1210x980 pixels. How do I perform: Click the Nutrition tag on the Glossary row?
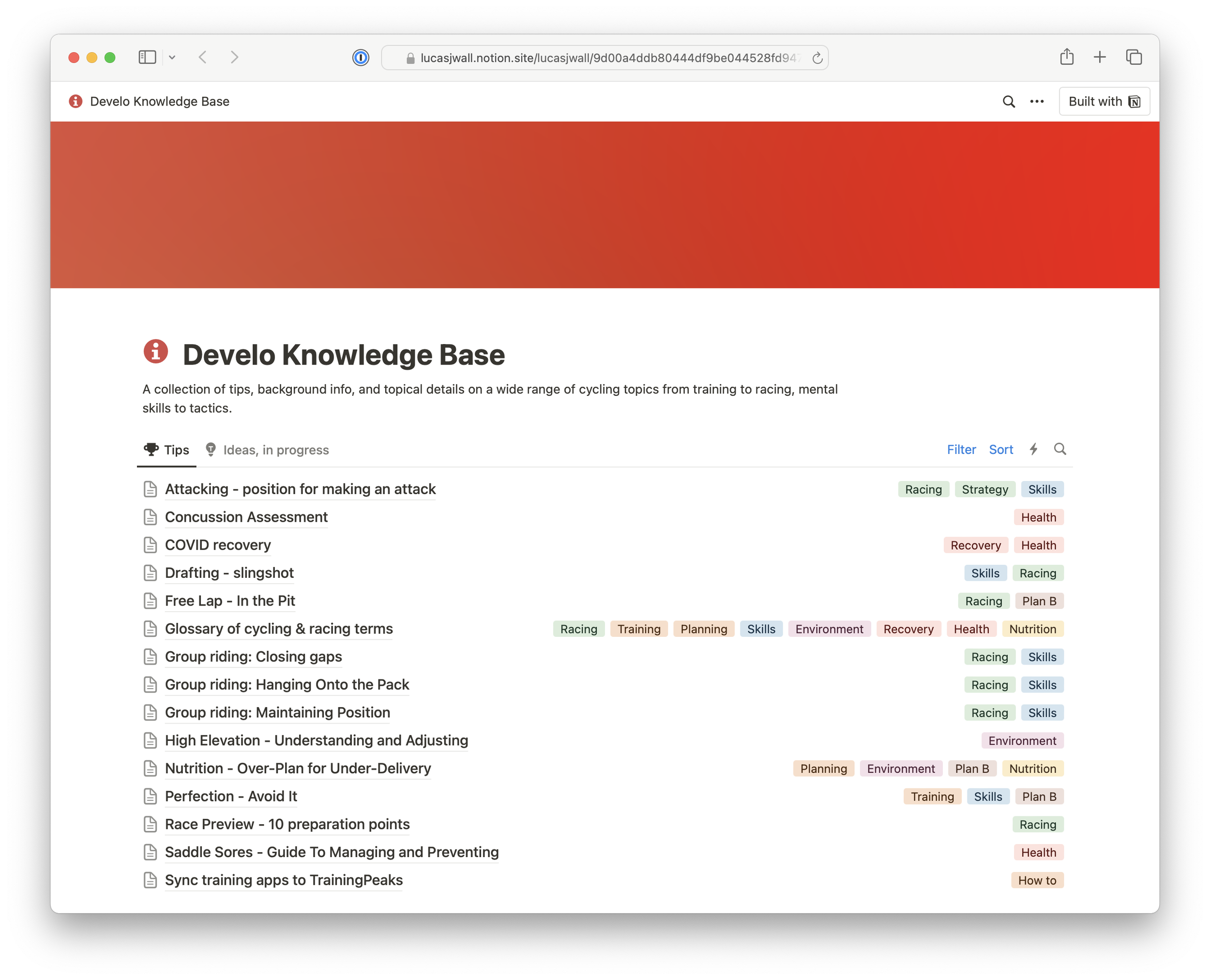point(1032,630)
